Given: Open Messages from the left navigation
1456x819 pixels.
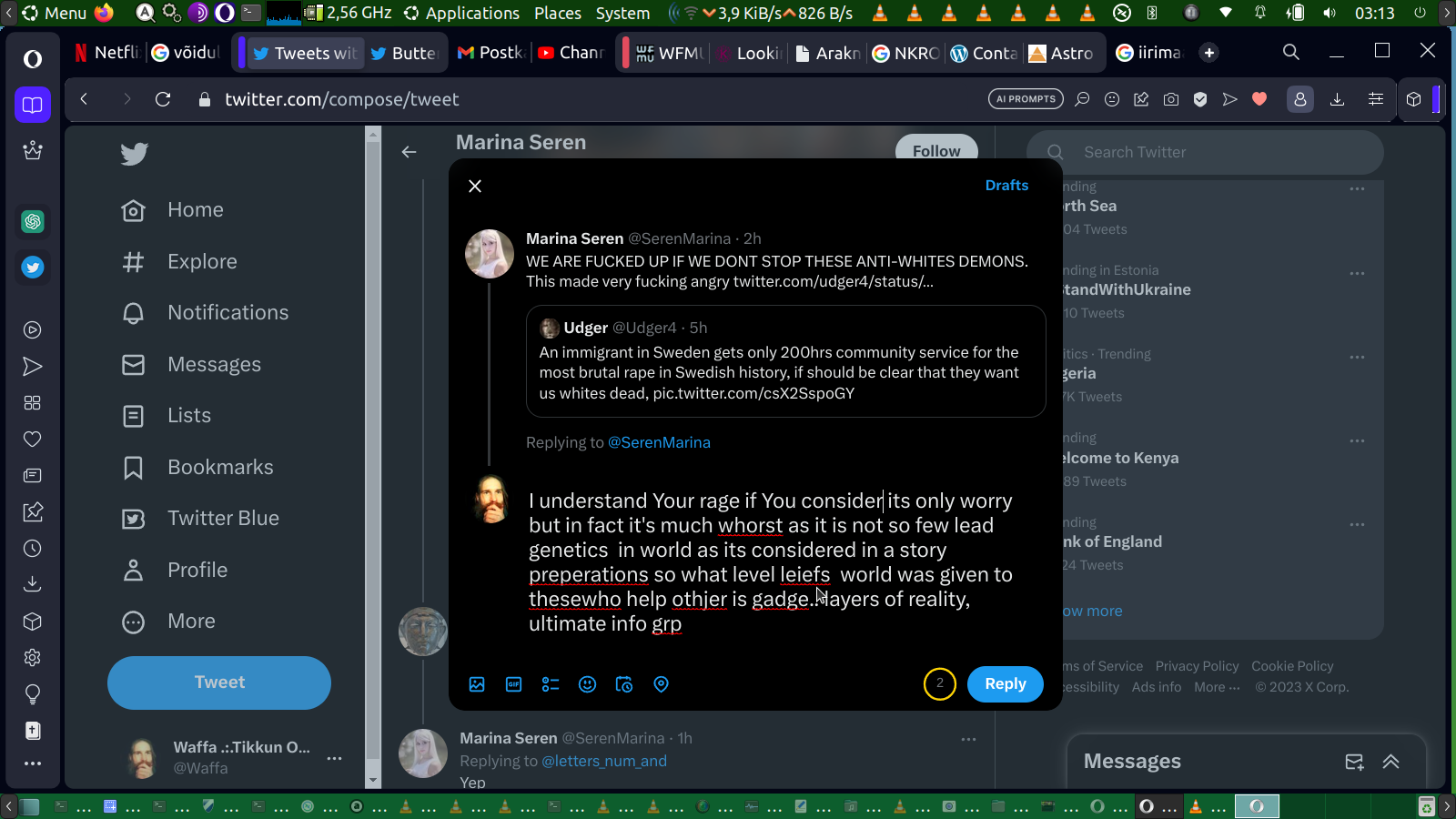Looking at the screenshot, I should [x=191, y=365].
